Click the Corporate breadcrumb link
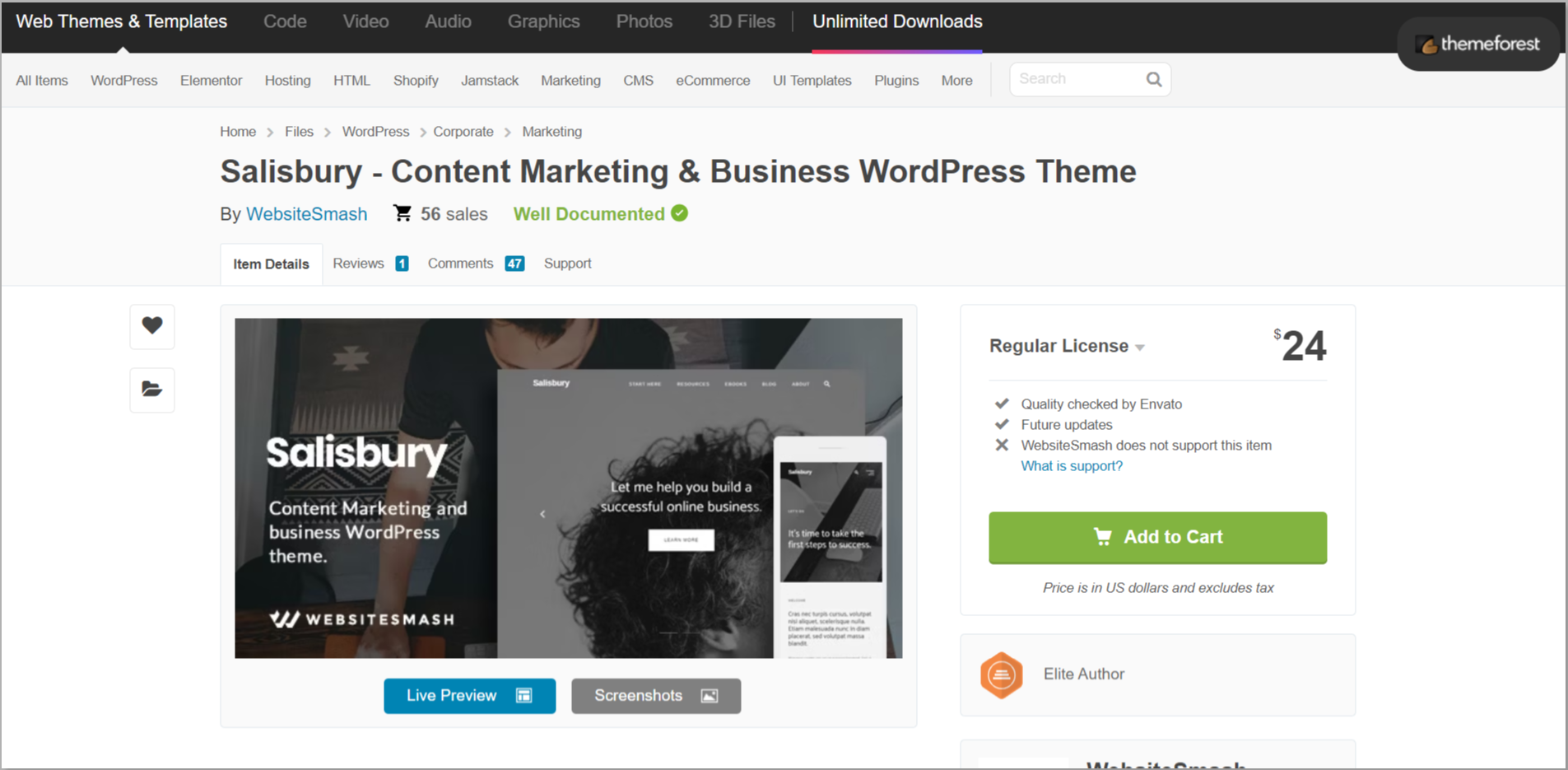The height and width of the screenshot is (770, 1568). tap(463, 132)
